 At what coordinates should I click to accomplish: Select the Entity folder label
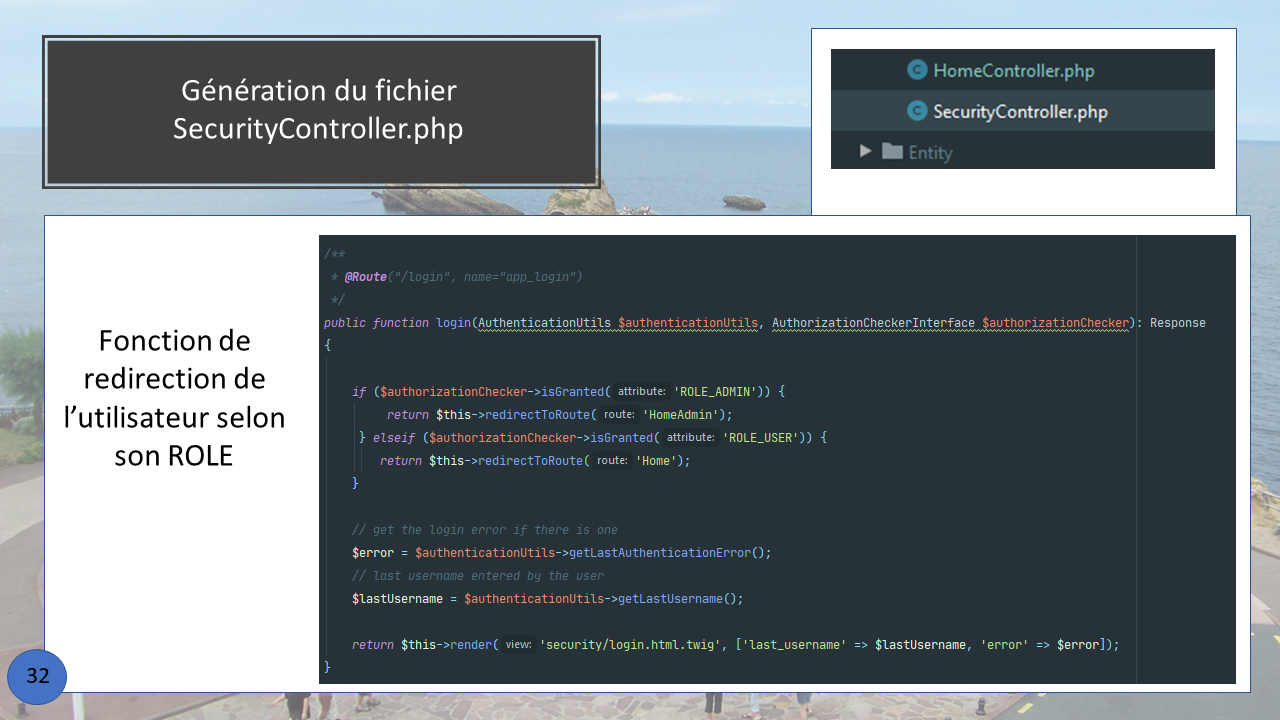(930, 153)
